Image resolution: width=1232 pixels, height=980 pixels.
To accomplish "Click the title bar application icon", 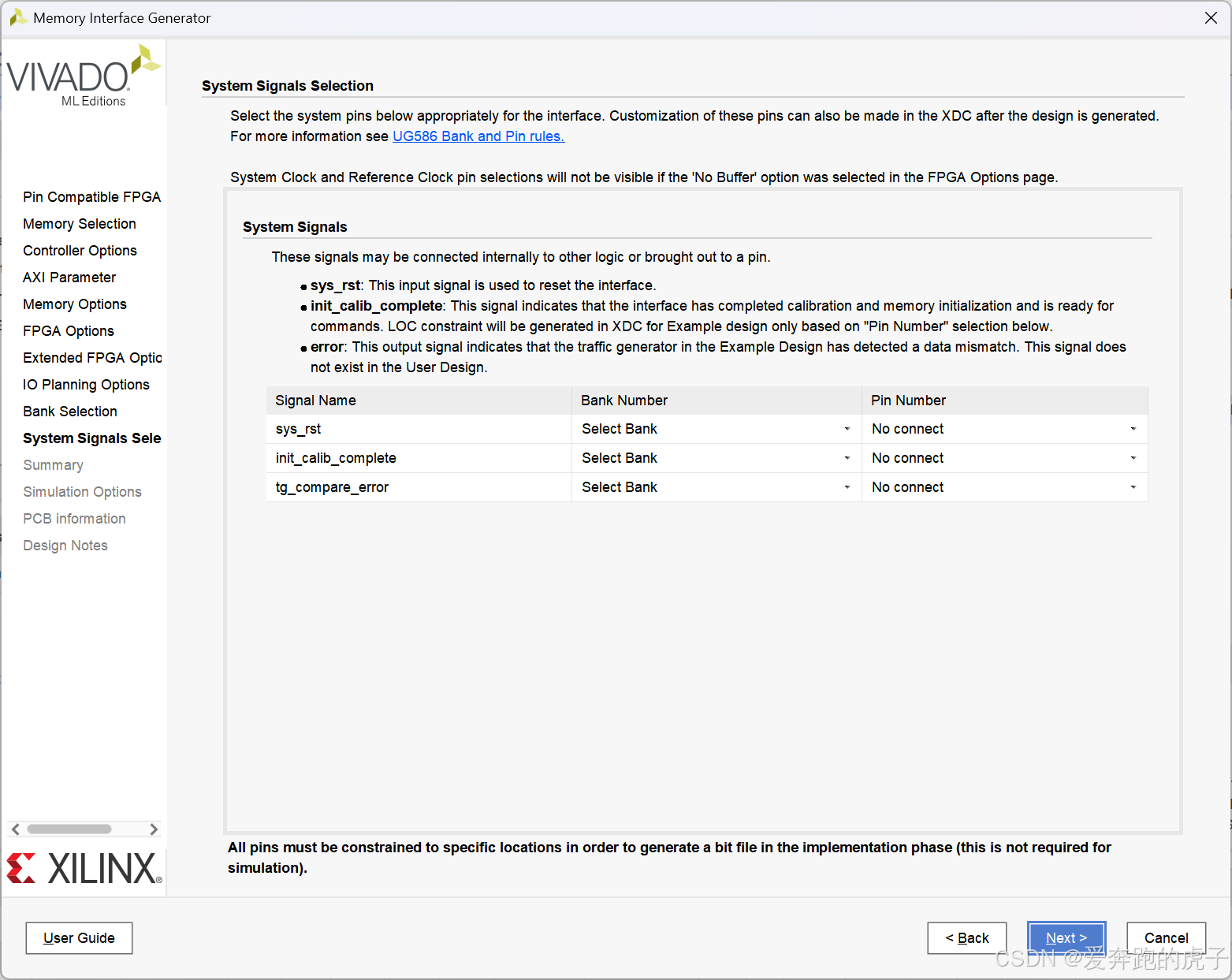I will [x=18, y=17].
